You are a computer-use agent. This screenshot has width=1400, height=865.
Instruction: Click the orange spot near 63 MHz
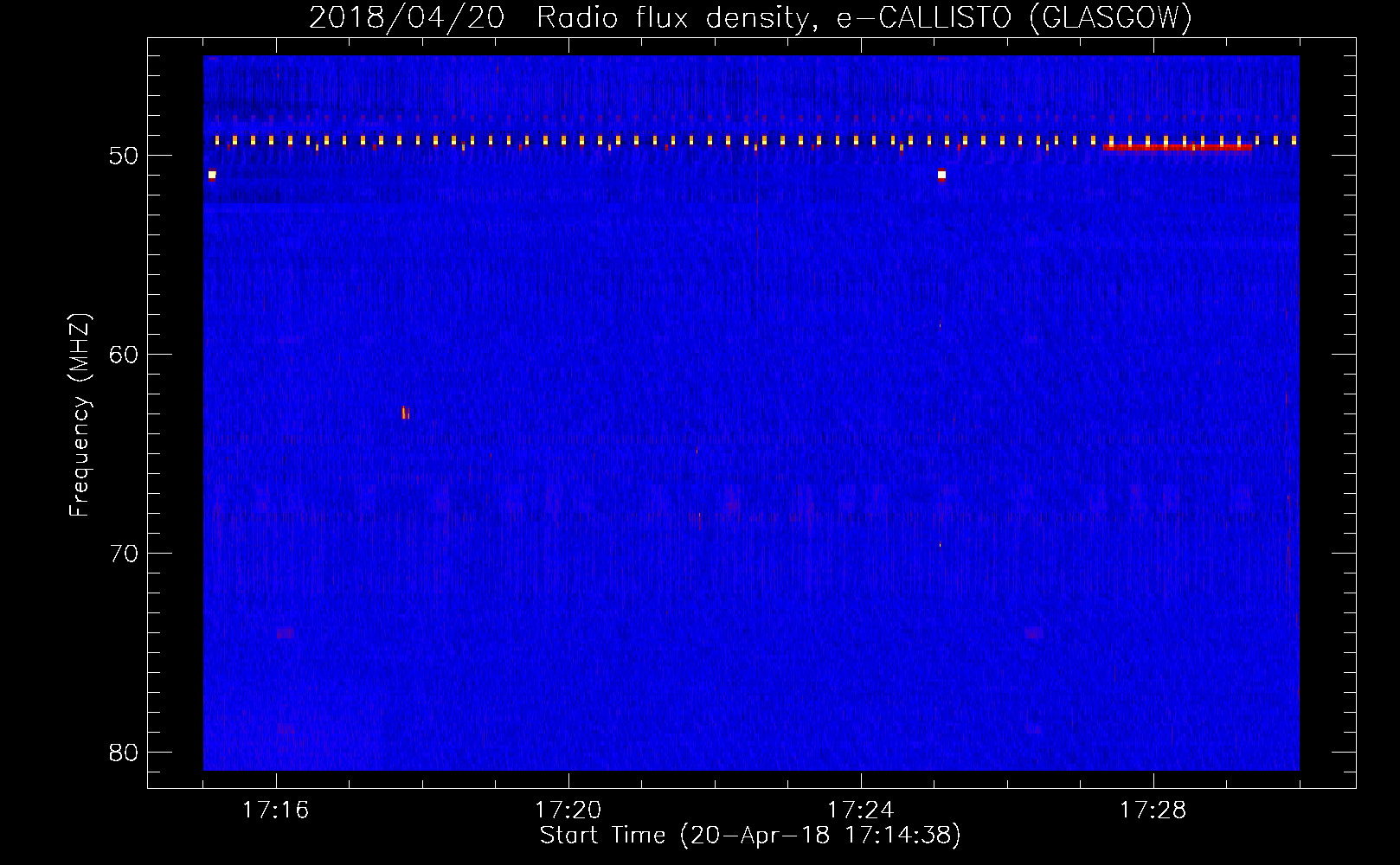[x=405, y=413]
